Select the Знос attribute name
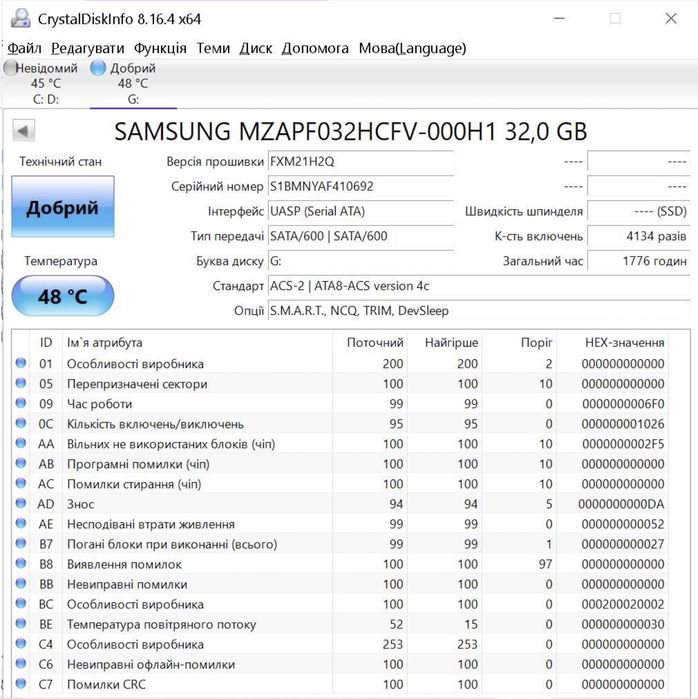The width and height of the screenshot is (698, 699). tap(81, 504)
